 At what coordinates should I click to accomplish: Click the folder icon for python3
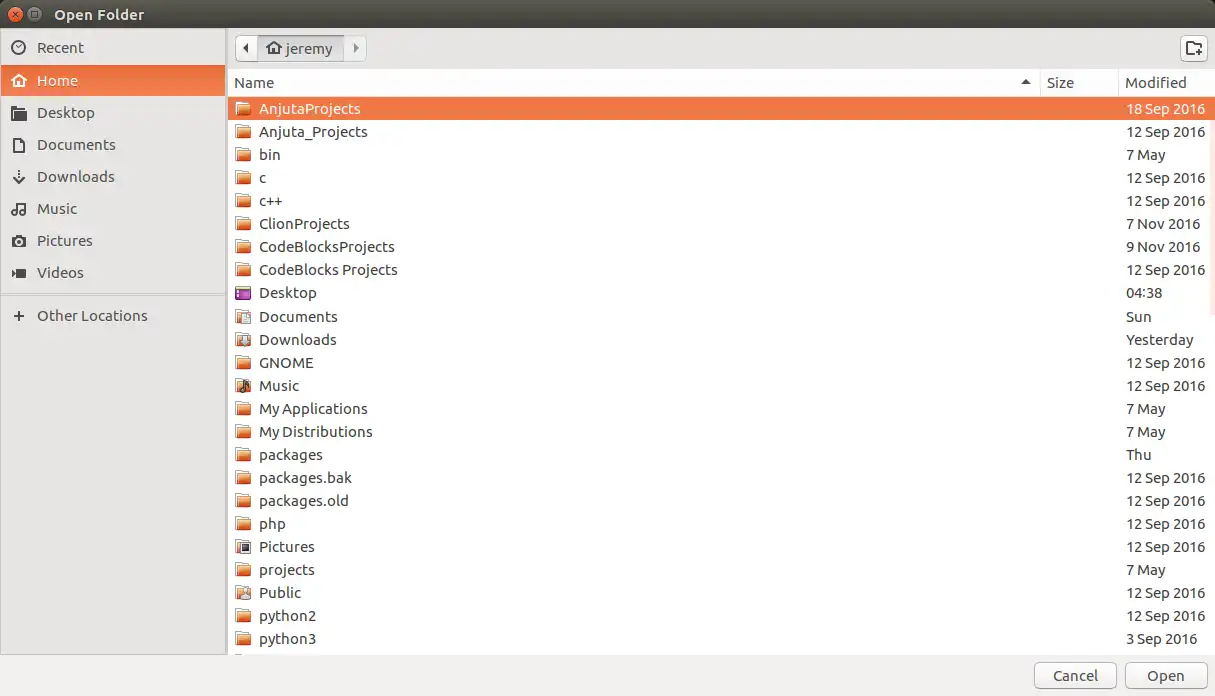pyautogui.click(x=243, y=639)
